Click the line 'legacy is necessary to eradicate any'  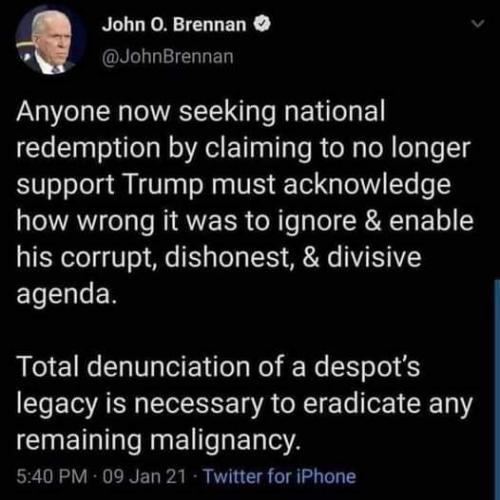(245, 404)
